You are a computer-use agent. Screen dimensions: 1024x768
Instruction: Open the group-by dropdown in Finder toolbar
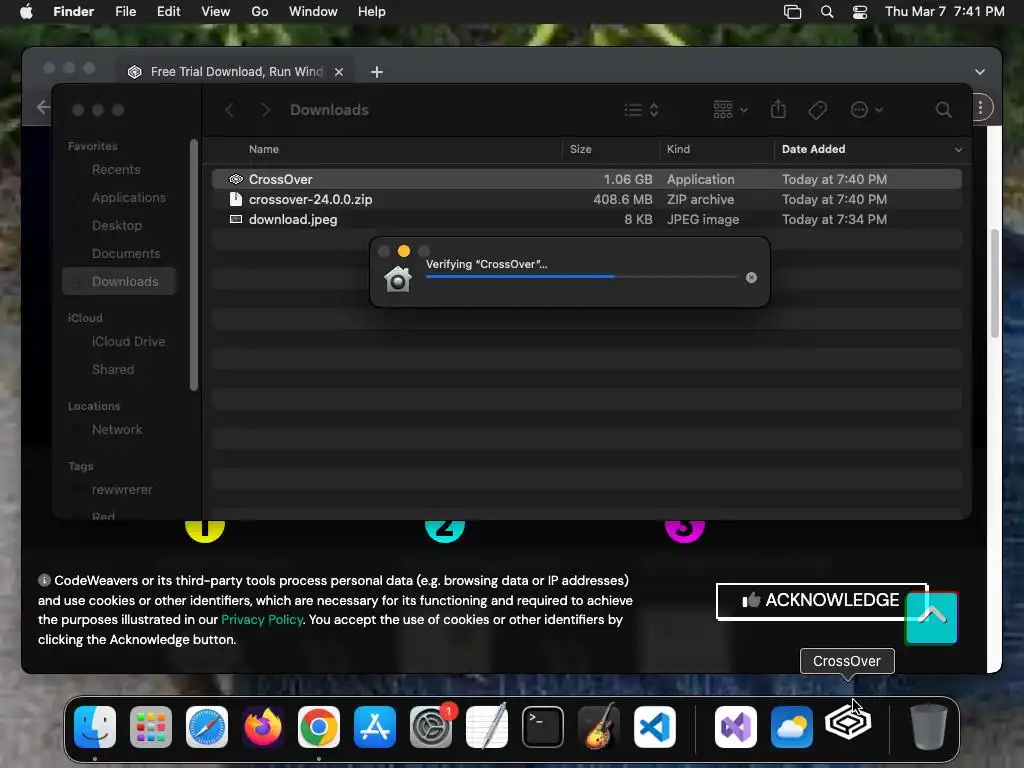[x=731, y=110]
